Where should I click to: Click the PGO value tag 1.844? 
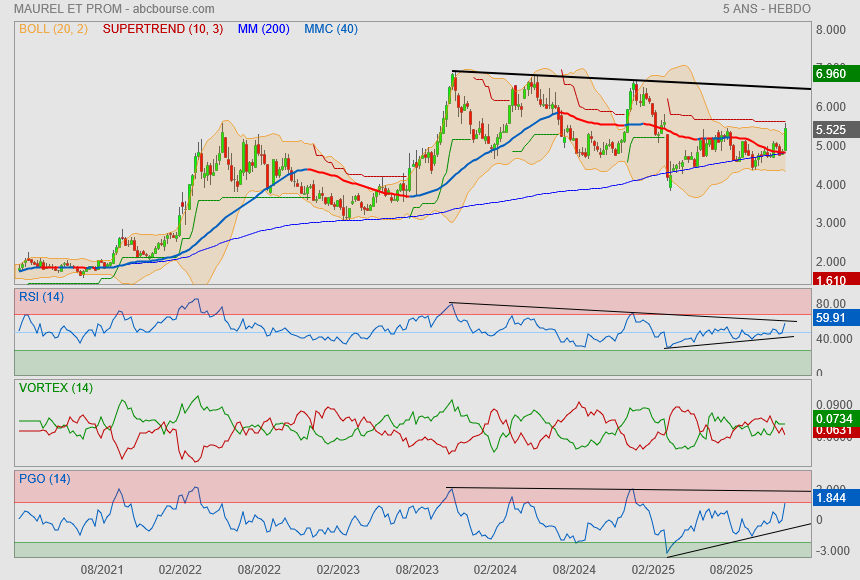[831, 497]
